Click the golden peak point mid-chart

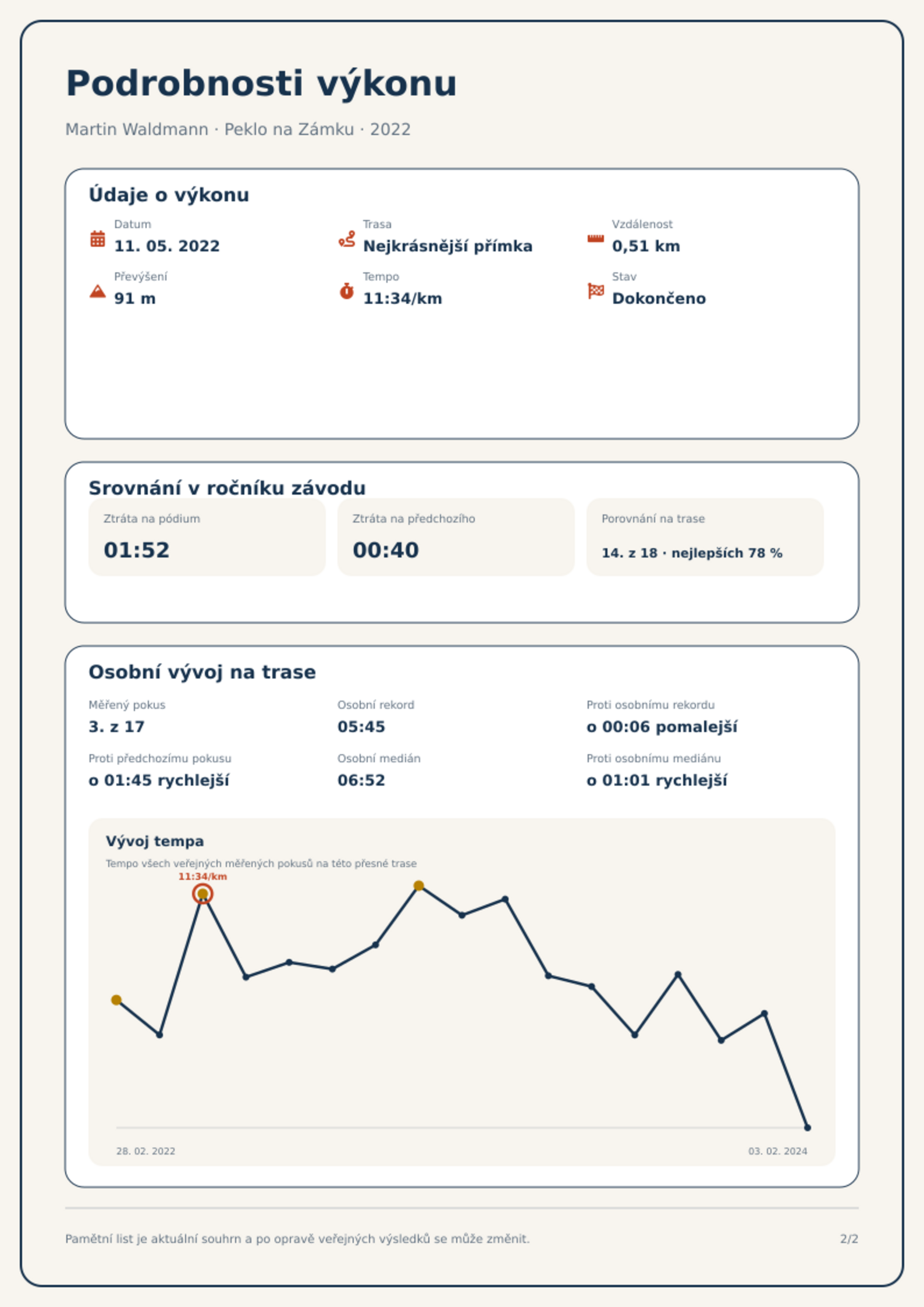[x=418, y=886]
